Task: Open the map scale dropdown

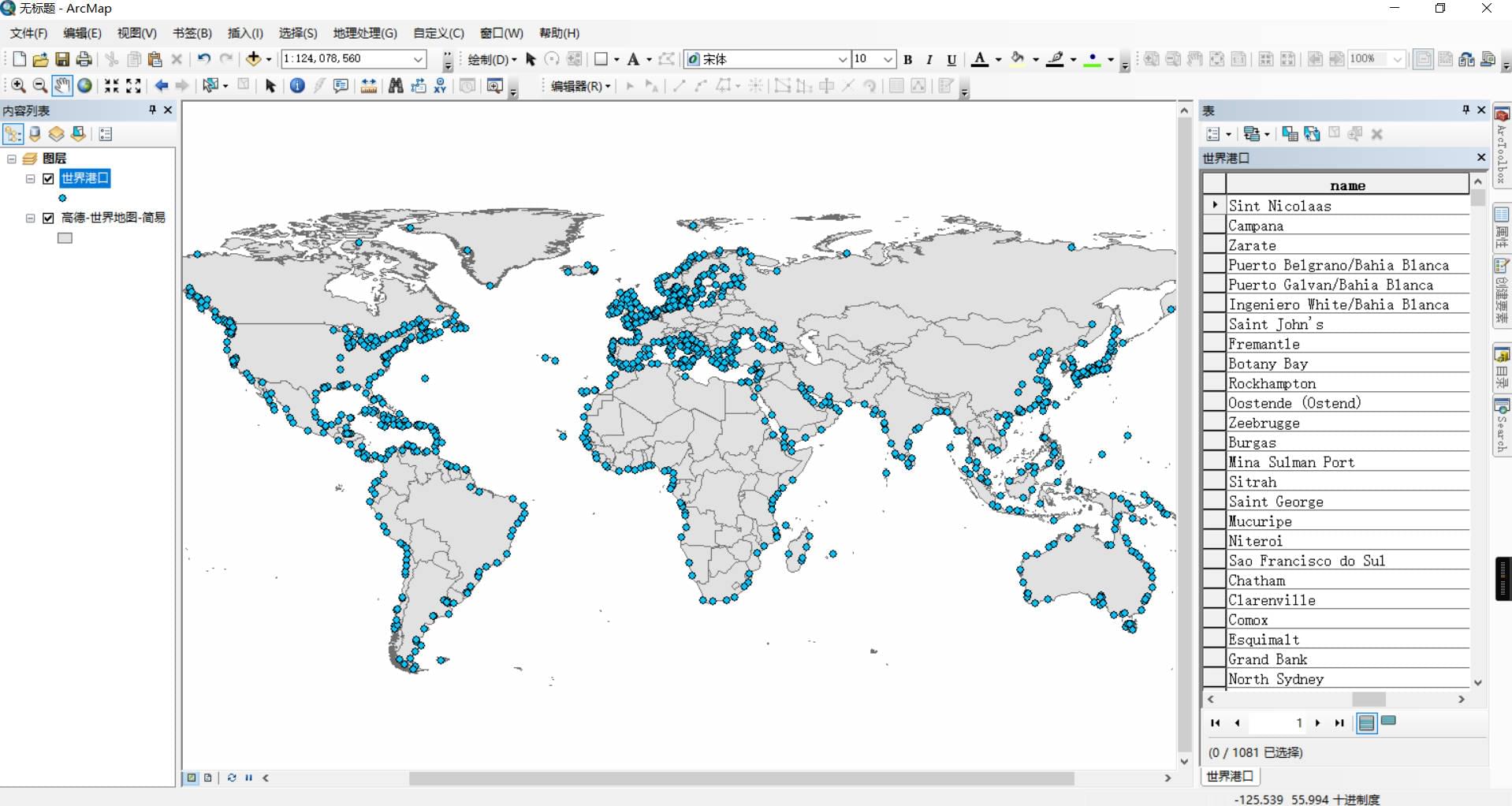Action: tap(419, 58)
